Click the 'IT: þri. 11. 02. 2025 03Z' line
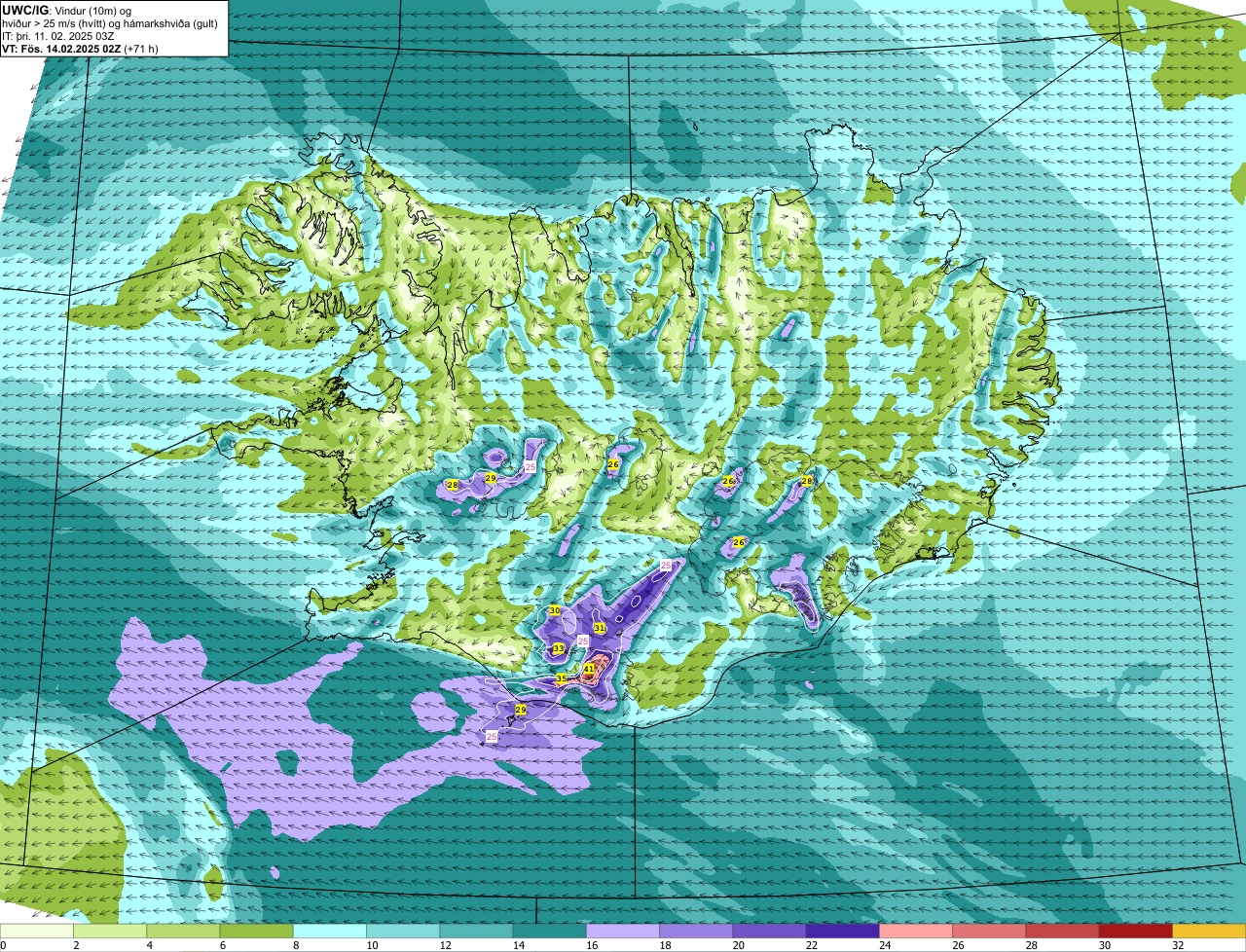The width and height of the screenshot is (1246, 952). 60,35
